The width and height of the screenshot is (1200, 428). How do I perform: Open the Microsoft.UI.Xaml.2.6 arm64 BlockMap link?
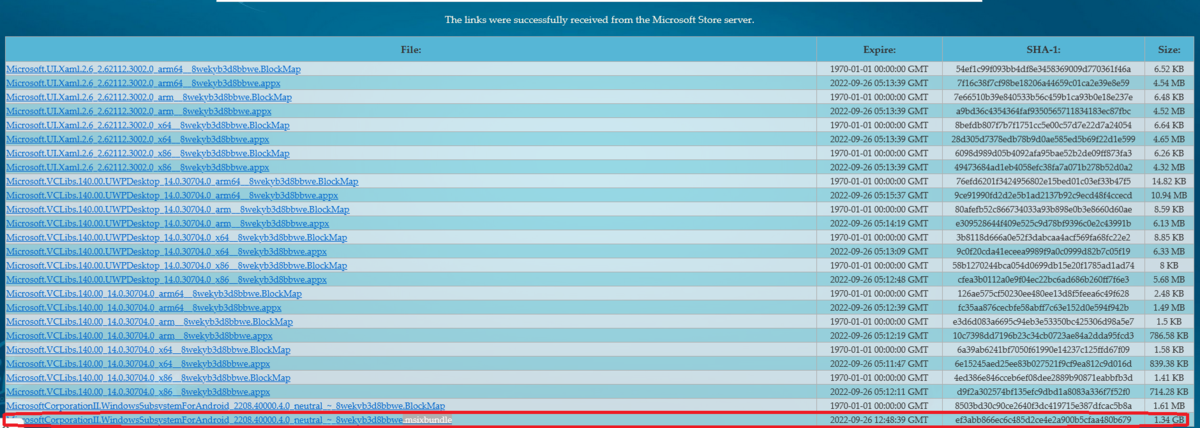pos(153,69)
